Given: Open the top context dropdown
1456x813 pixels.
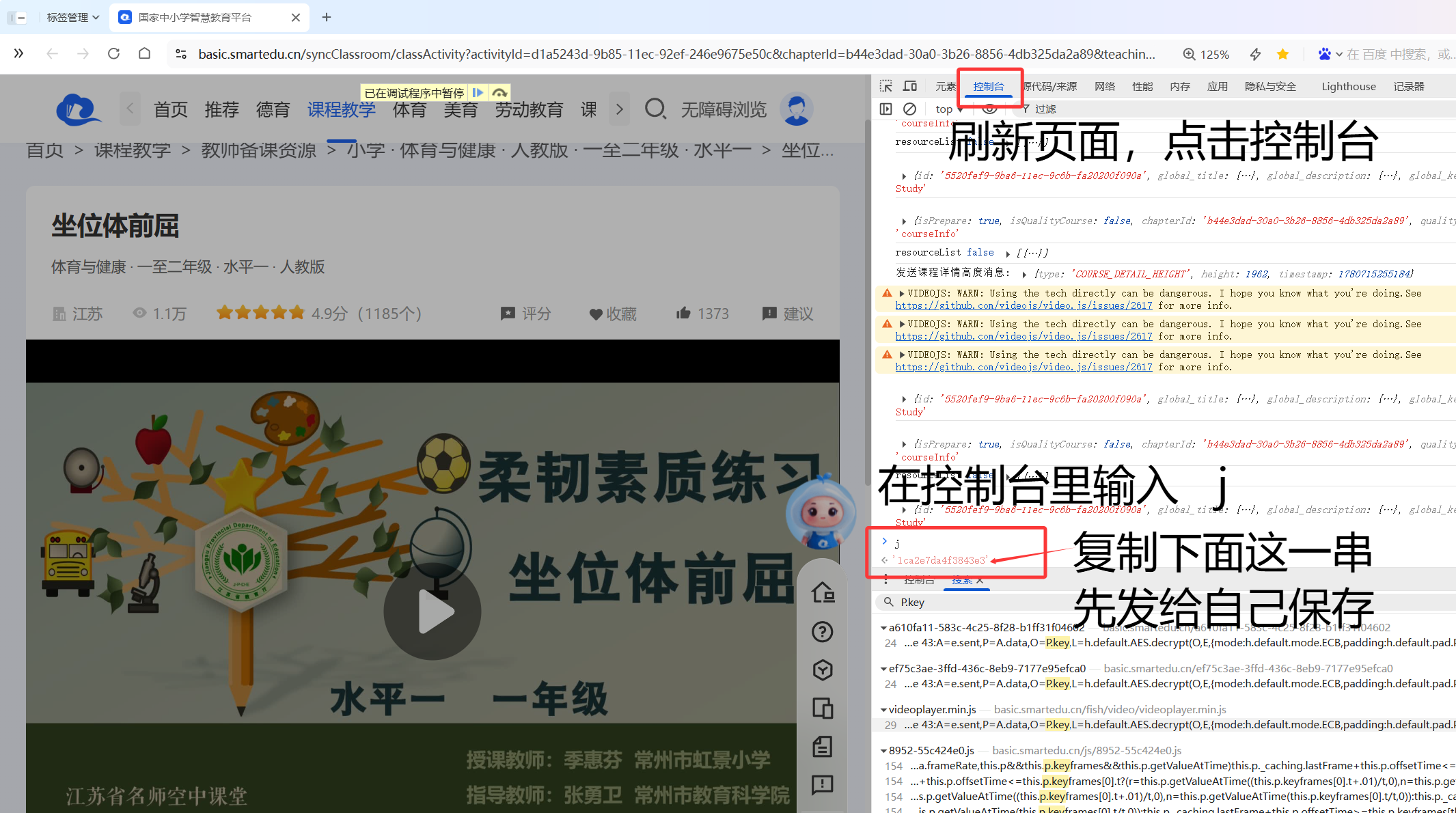Looking at the screenshot, I should click(949, 109).
